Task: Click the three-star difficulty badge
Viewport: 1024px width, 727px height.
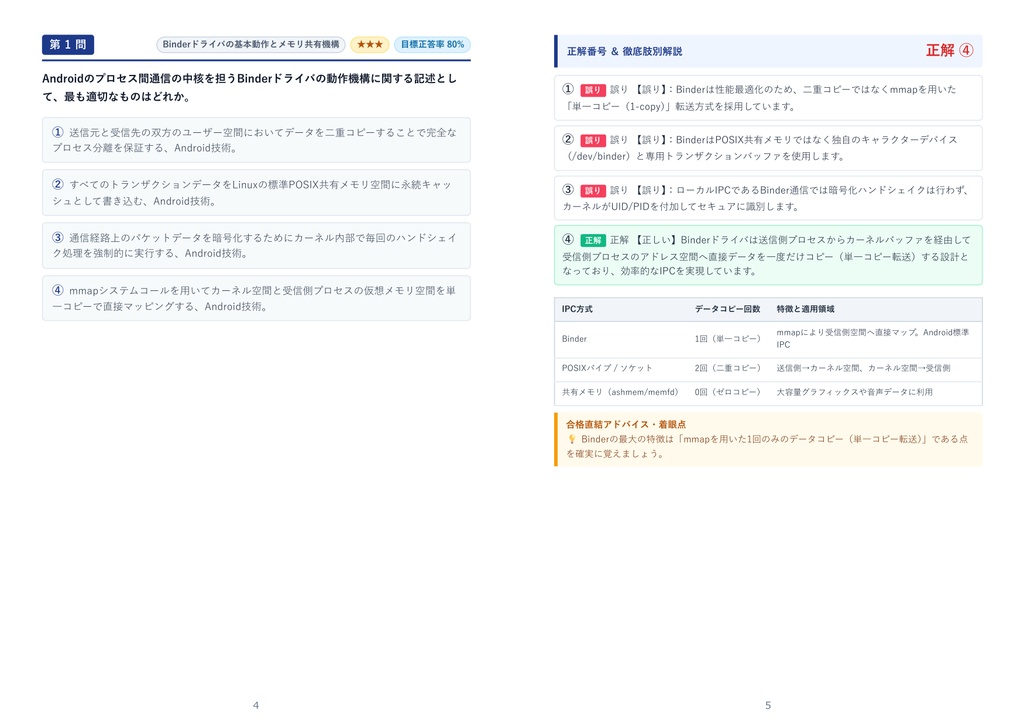Action: tap(370, 44)
